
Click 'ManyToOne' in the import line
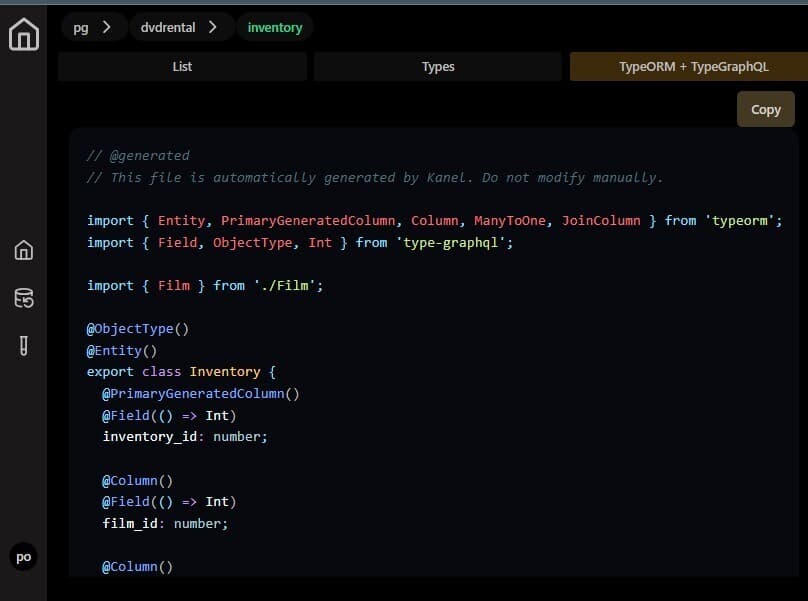click(510, 221)
